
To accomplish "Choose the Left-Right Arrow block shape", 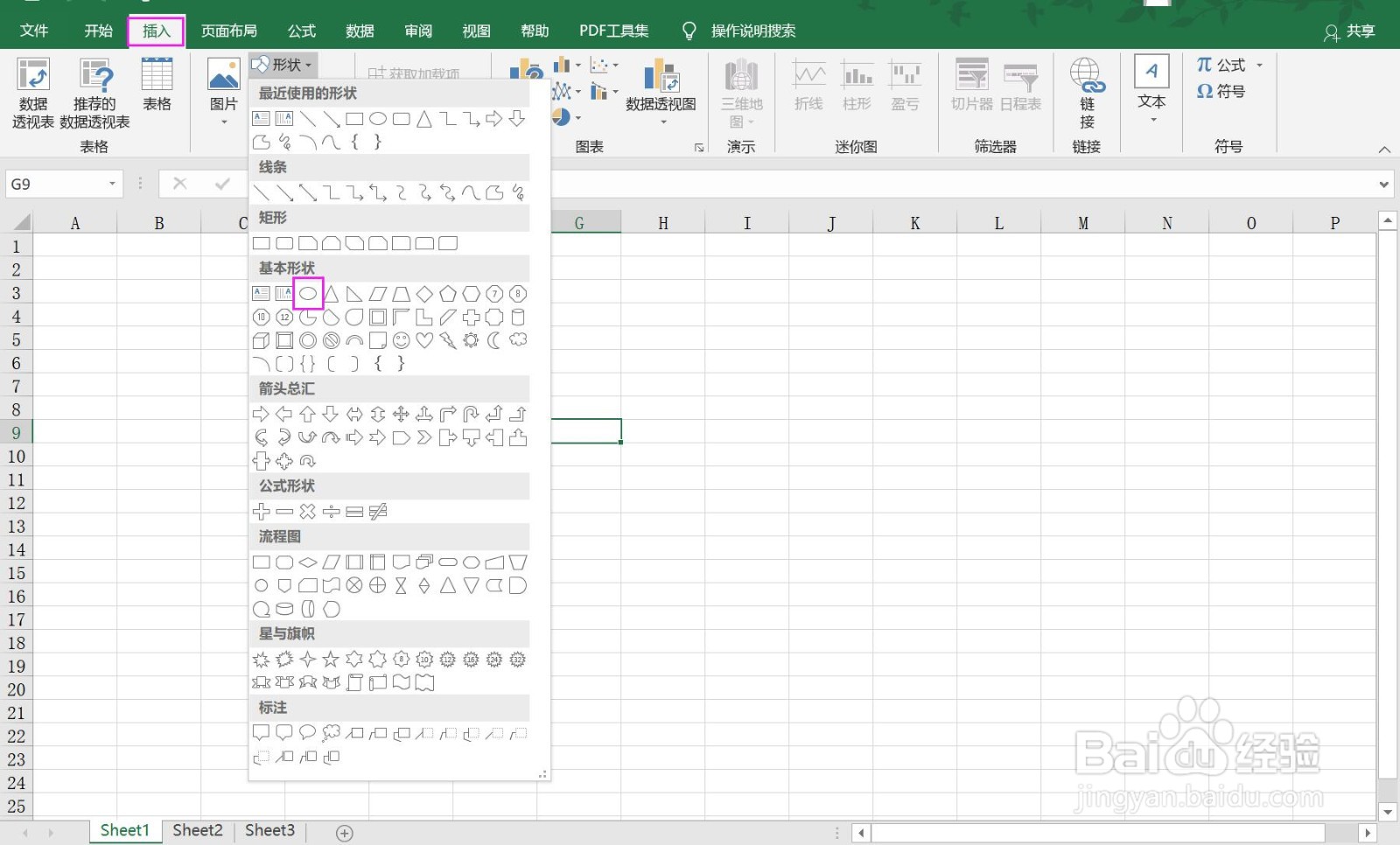I will pyautogui.click(x=354, y=414).
